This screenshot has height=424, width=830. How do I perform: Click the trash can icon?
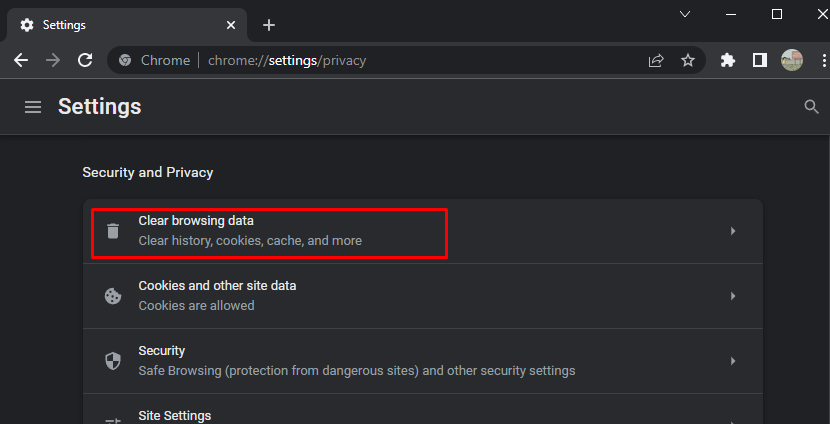[113, 231]
